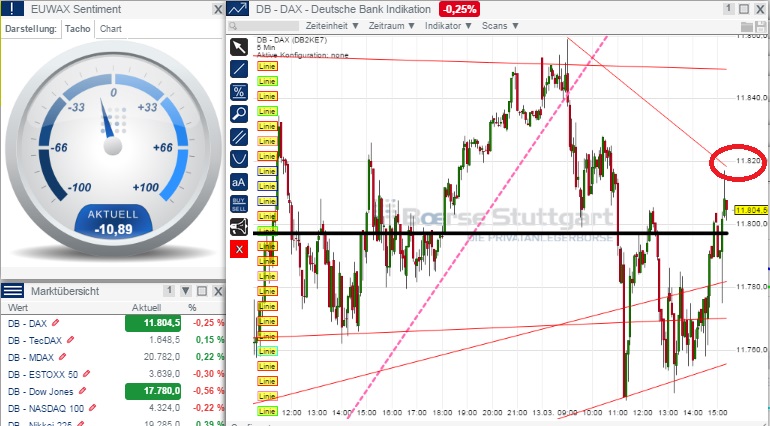The width and height of the screenshot is (770, 426).
Task: Close the EUWAX Sentiment panel
Action: pos(218,9)
